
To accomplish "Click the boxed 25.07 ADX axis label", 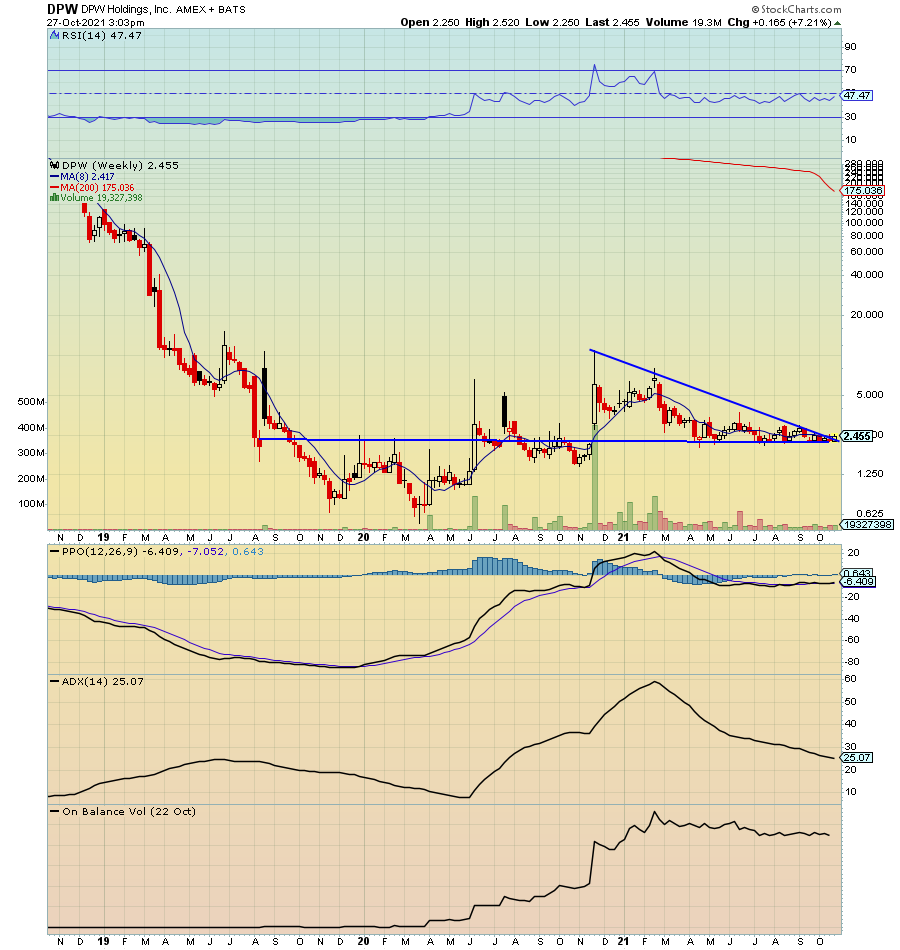I will coord(857,757).
